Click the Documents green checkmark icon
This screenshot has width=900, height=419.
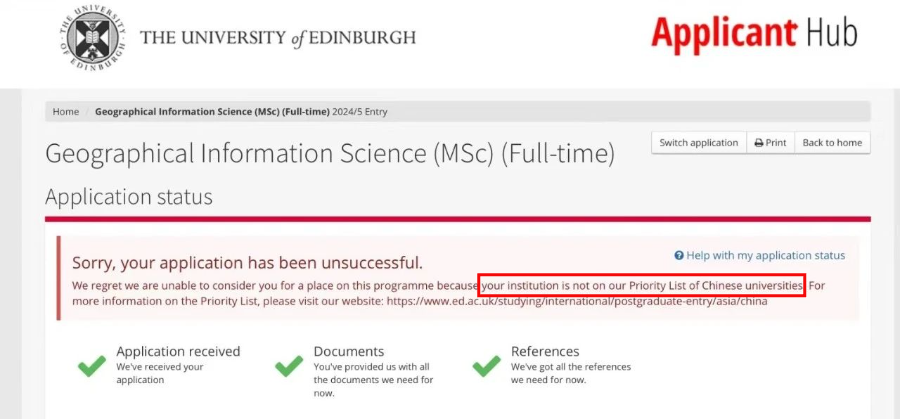[x=289, y=366]
